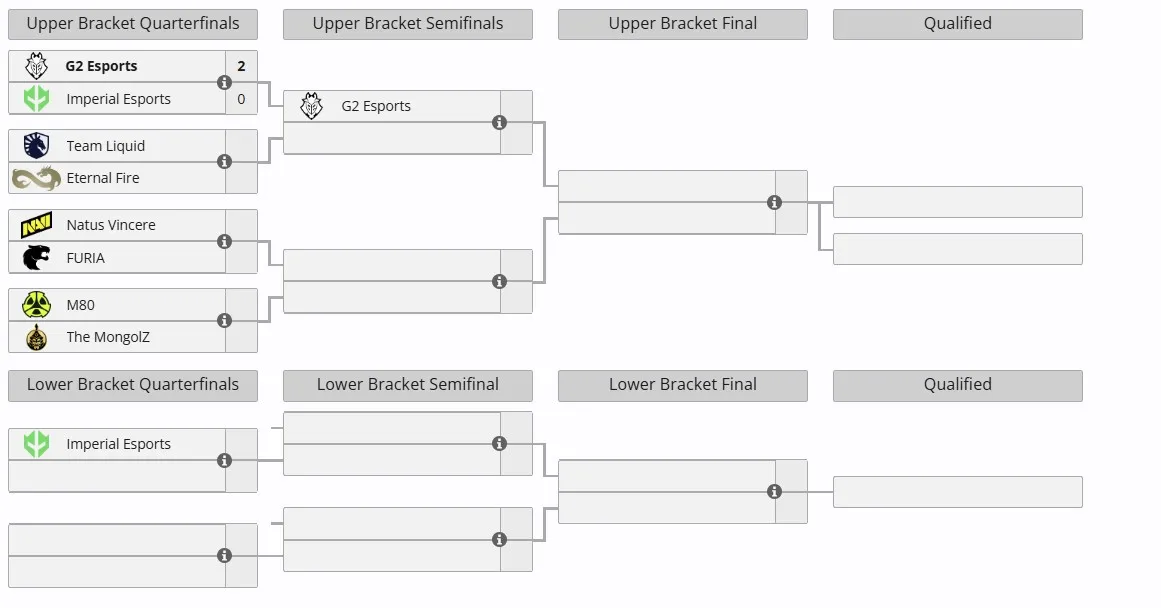Click the Eternal Fire dragon logo
The height and width of the screenshot is (608, 1161).
pyautogui.click(x=36, y=178)
